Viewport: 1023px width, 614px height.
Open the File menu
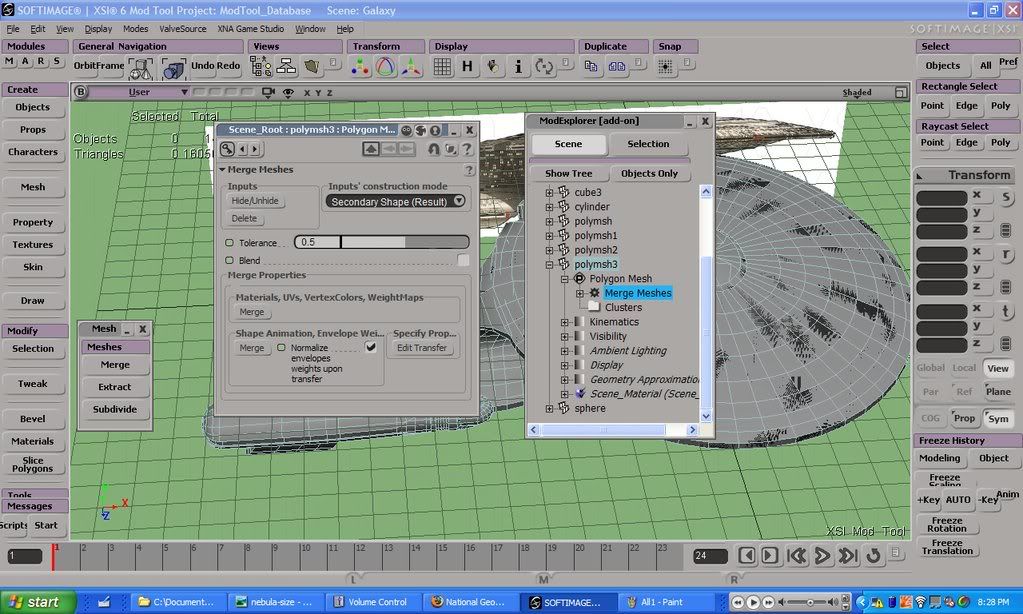[x=13, y=29]
